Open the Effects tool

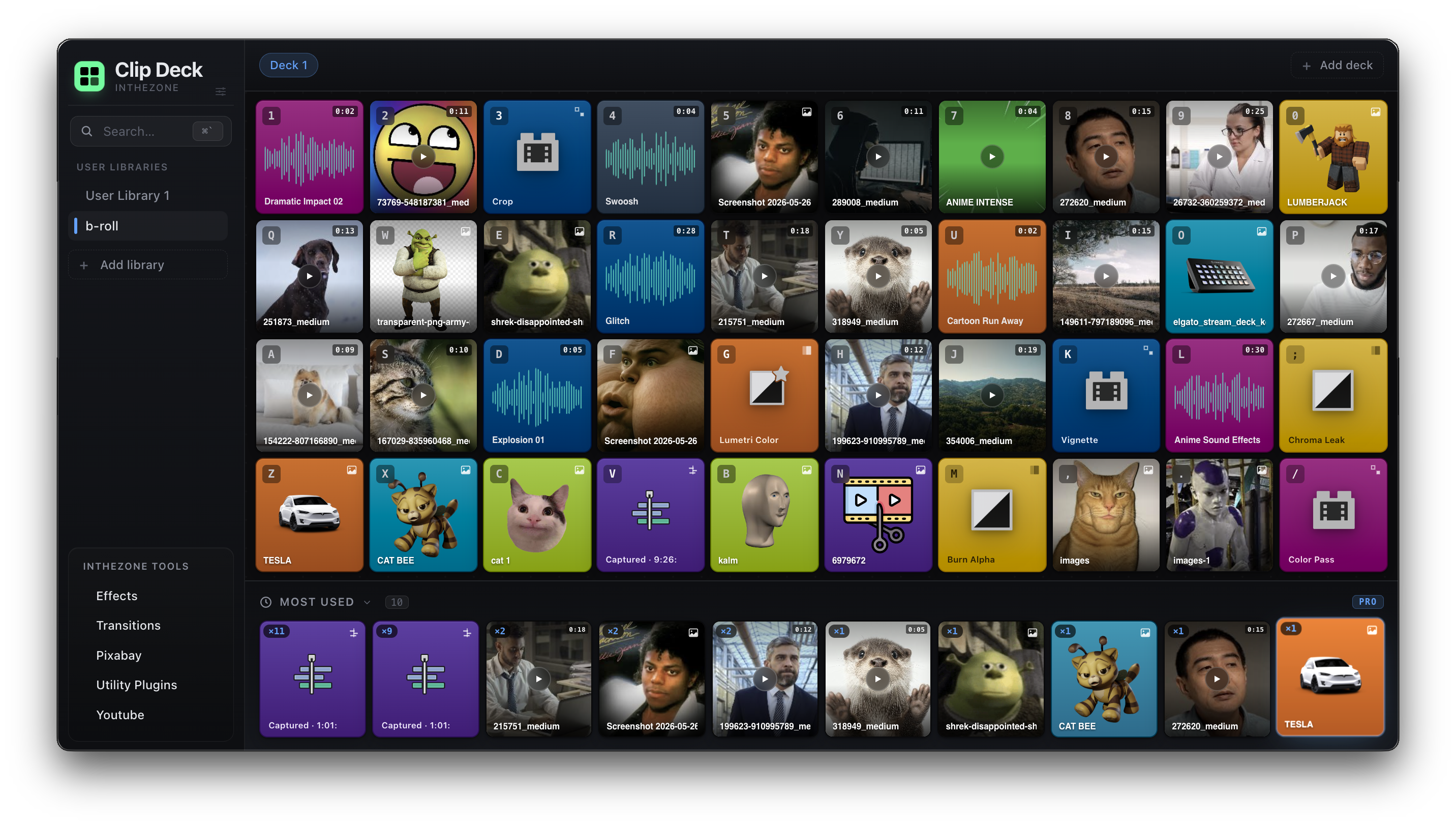point(117,596)
